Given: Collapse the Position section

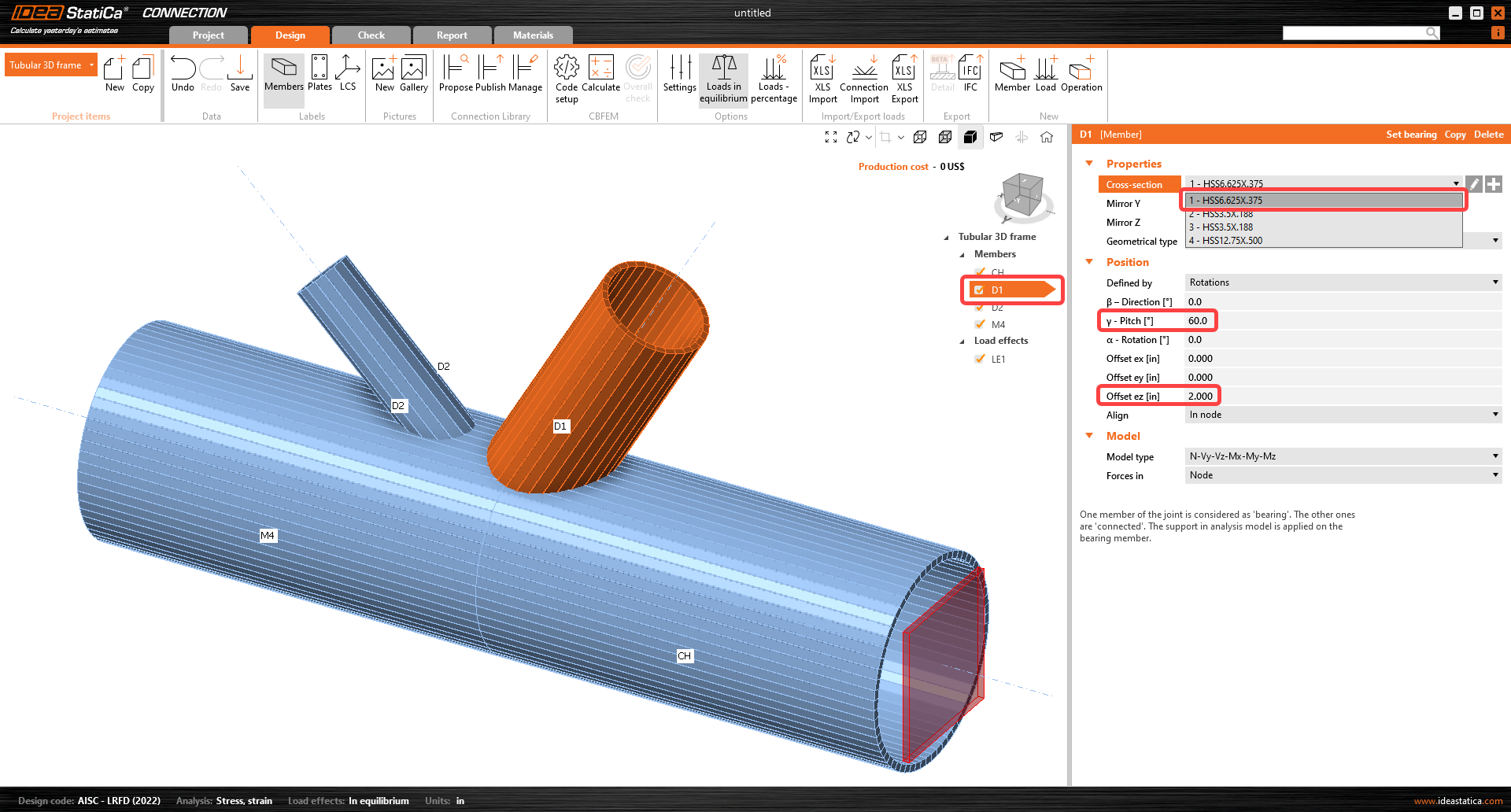Looking at the screenshot, I should pyautogui.click(x=1090, y=262).
